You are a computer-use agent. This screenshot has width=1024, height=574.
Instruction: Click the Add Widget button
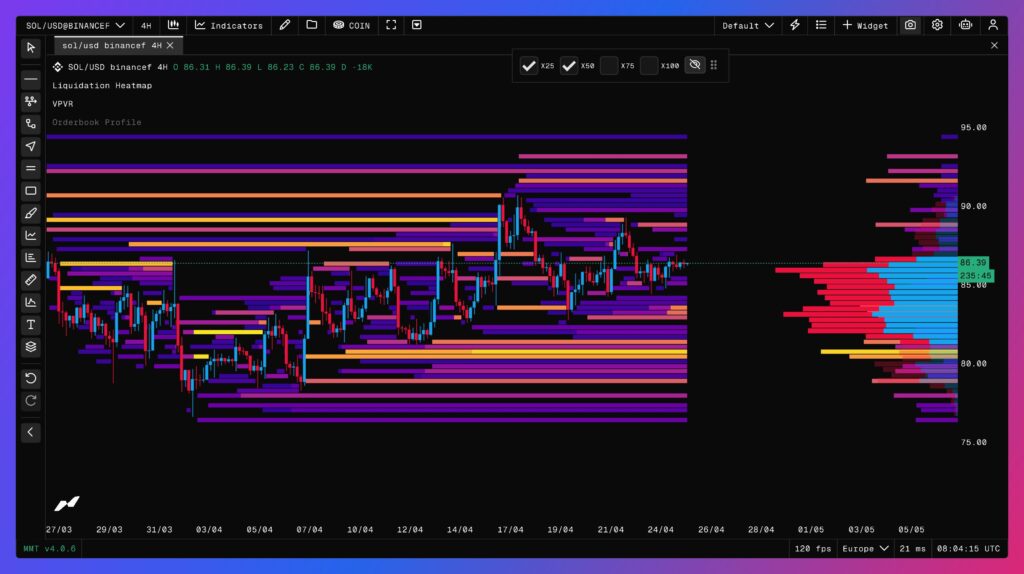[865, 25]
